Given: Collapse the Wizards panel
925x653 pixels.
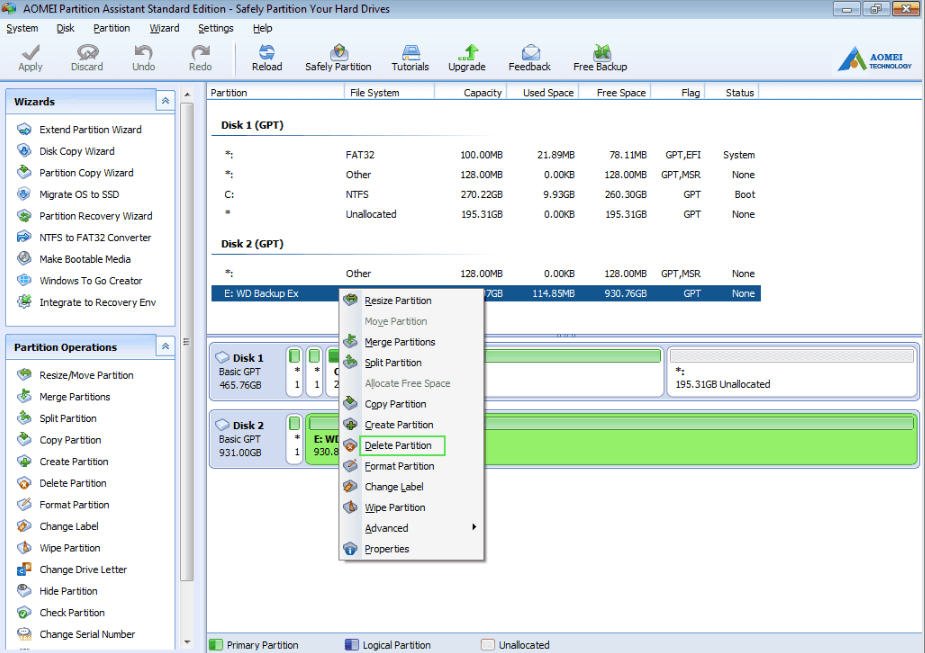Looking at the screenshot, I should tap(164, 101).
